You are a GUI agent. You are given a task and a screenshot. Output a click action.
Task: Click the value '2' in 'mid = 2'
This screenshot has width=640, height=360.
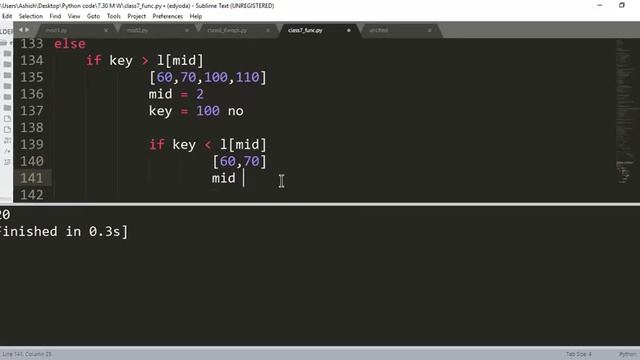pyautogui.click(x=200, y=94)
